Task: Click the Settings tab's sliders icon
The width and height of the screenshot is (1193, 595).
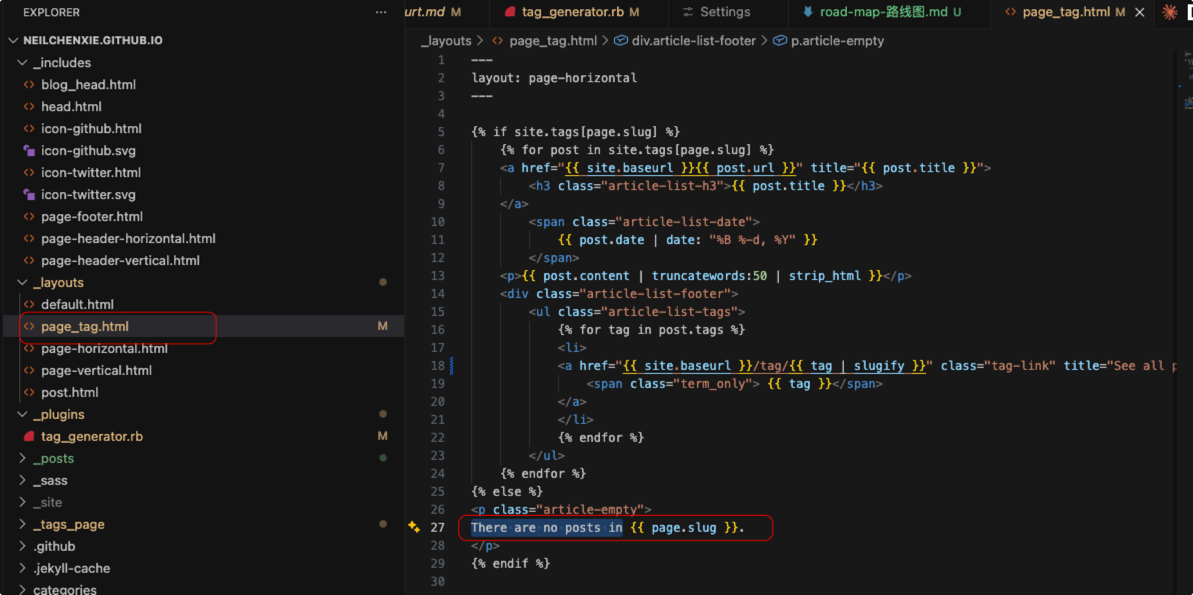Action: tap(687, 12)
